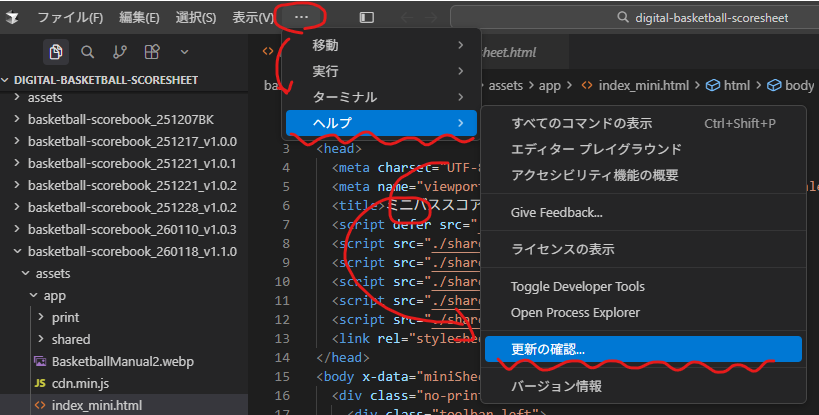The image size is (819, 415).
Task: Open the Explorer view icon
Action: (56, 52)
